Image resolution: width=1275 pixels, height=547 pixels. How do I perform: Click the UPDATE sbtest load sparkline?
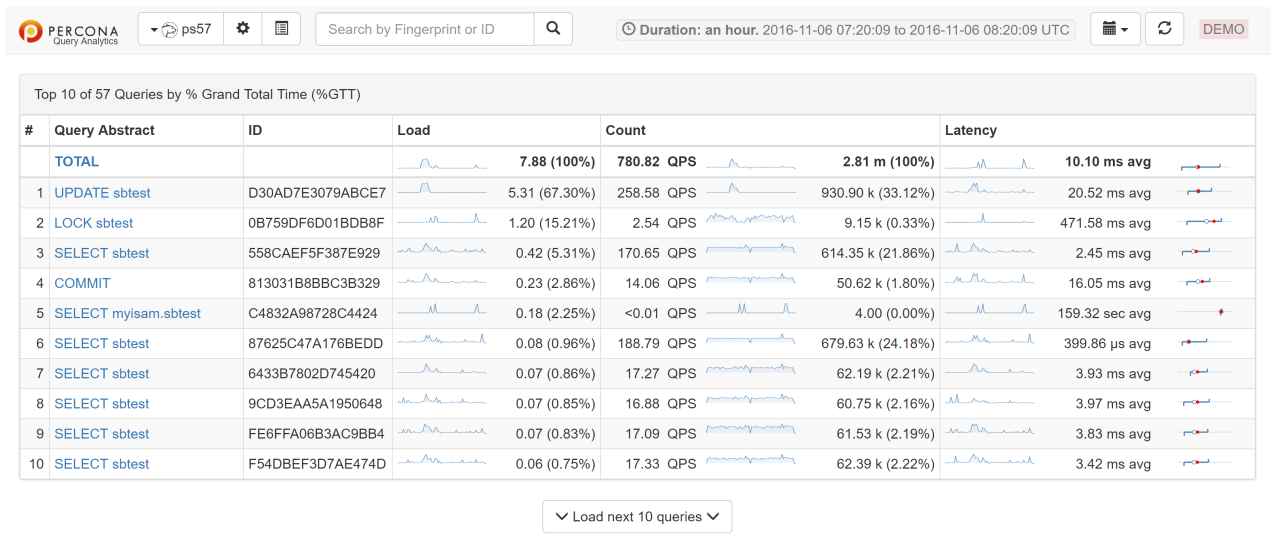coord(441,189)
